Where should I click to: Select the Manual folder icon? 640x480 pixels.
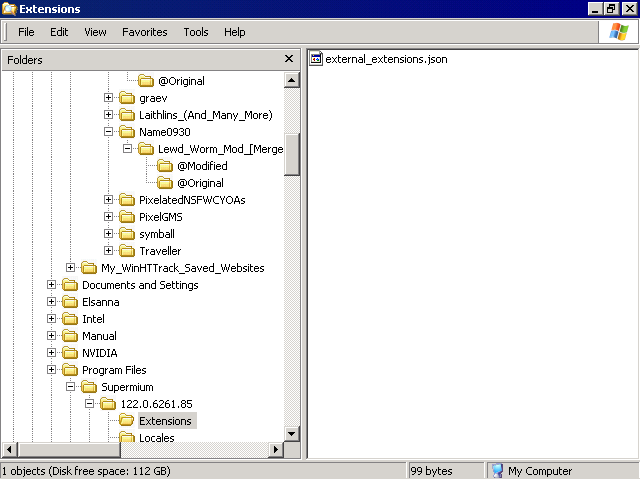pyautogui.click(x=70, y=336)
